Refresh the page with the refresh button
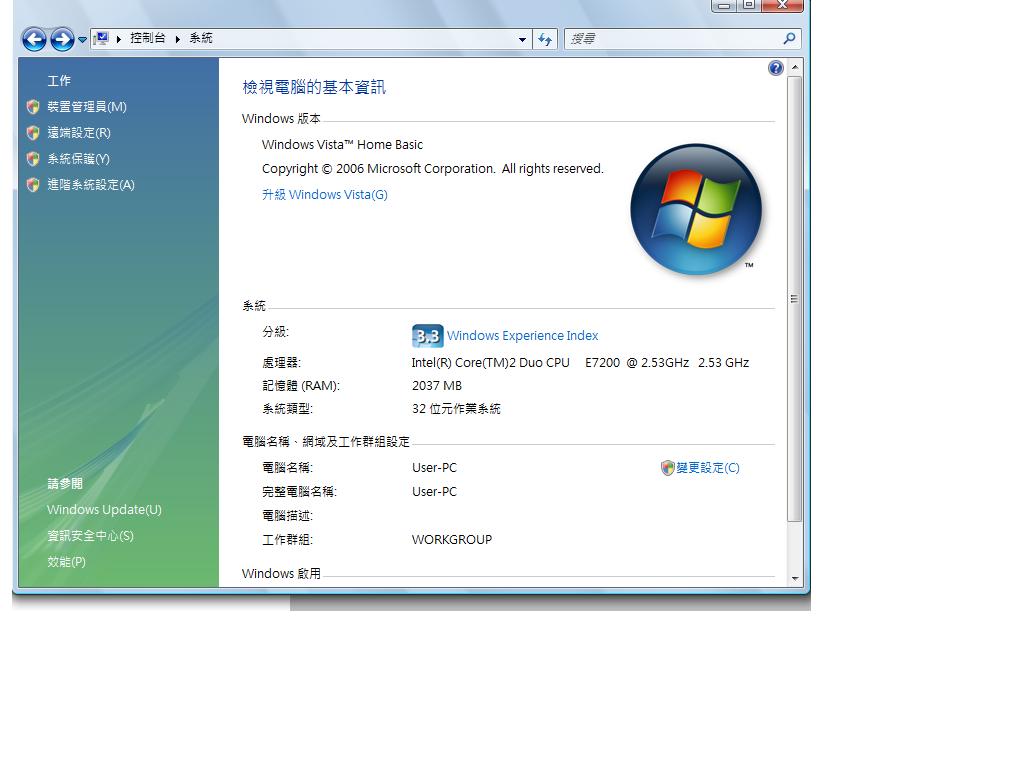Image resolution: width=1024 pixels, height=768 pixels. (x=545, y=39)
